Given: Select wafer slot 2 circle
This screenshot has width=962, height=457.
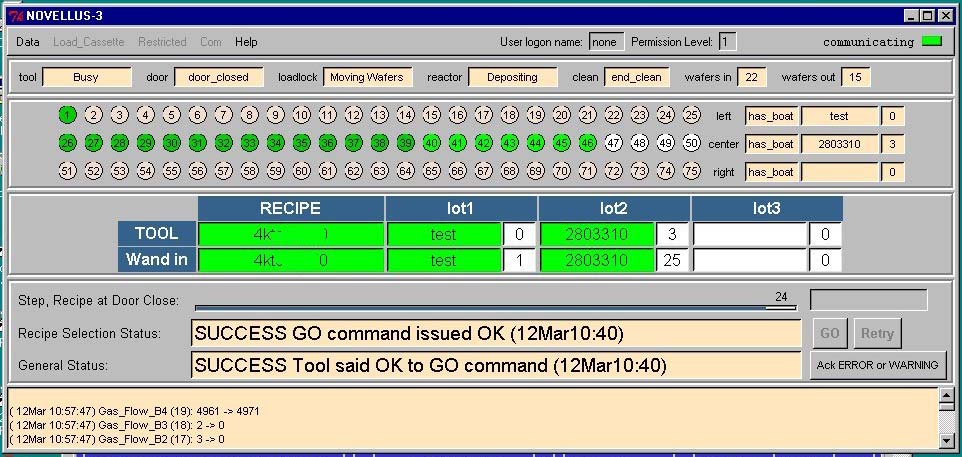Looking at the screenshot, I should pos(93,115).
